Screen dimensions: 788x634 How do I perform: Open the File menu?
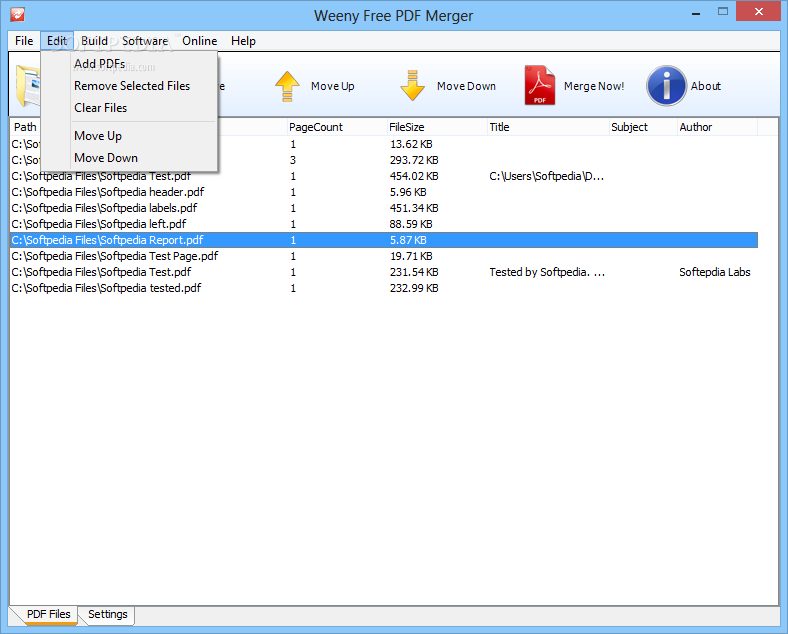click(x=24, y=41)
